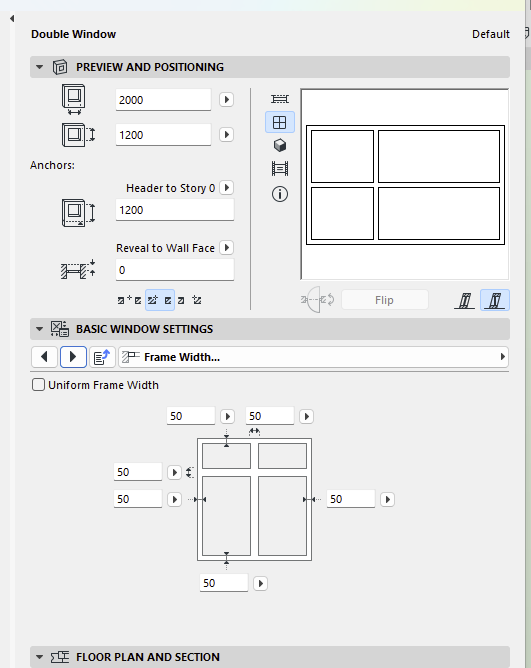The height and width of the screenshot is (668, 531).
Task: Open the Frame Width page dropdown
Action: [x=313, y=357]
